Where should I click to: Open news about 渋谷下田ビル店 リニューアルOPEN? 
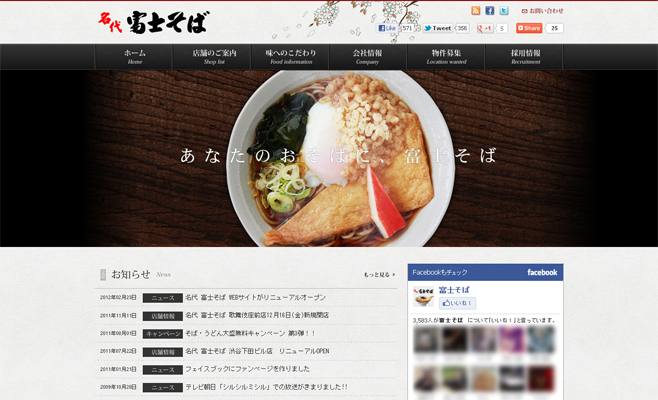tap(257, 351)
